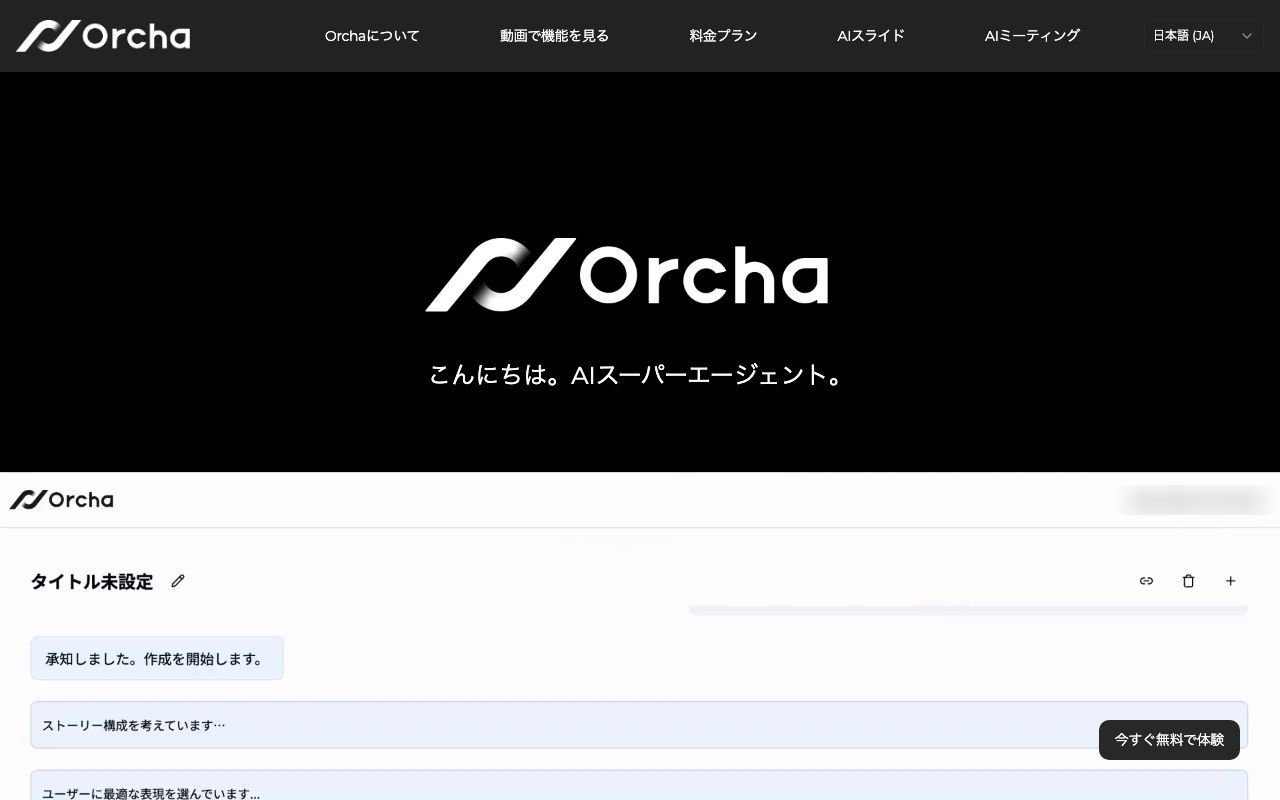The image size is (1280, 800).
Task: Click the large Orcha hero logo
Action: 627,275
